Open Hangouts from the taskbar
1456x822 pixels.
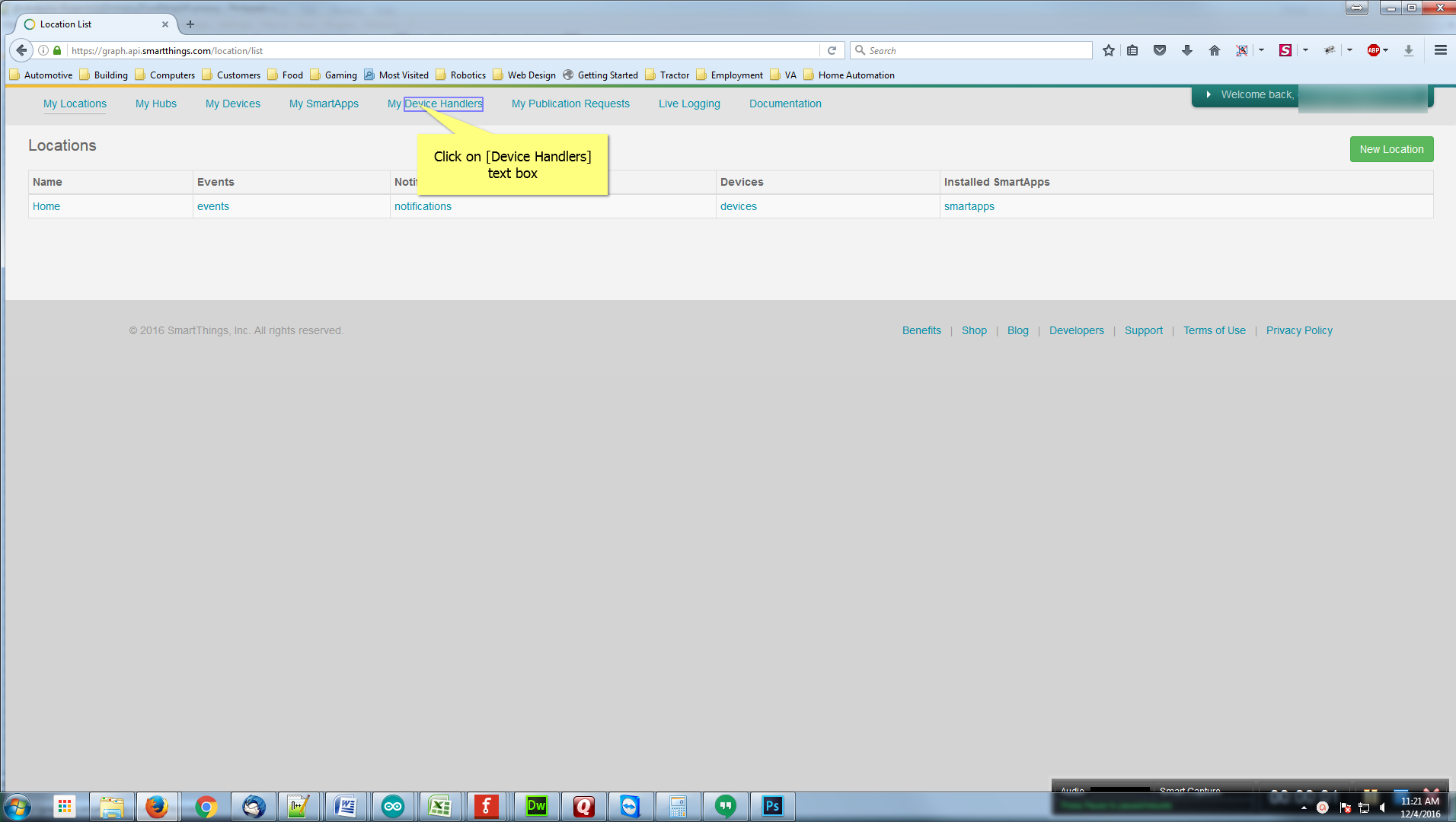(x=726, y=806)
